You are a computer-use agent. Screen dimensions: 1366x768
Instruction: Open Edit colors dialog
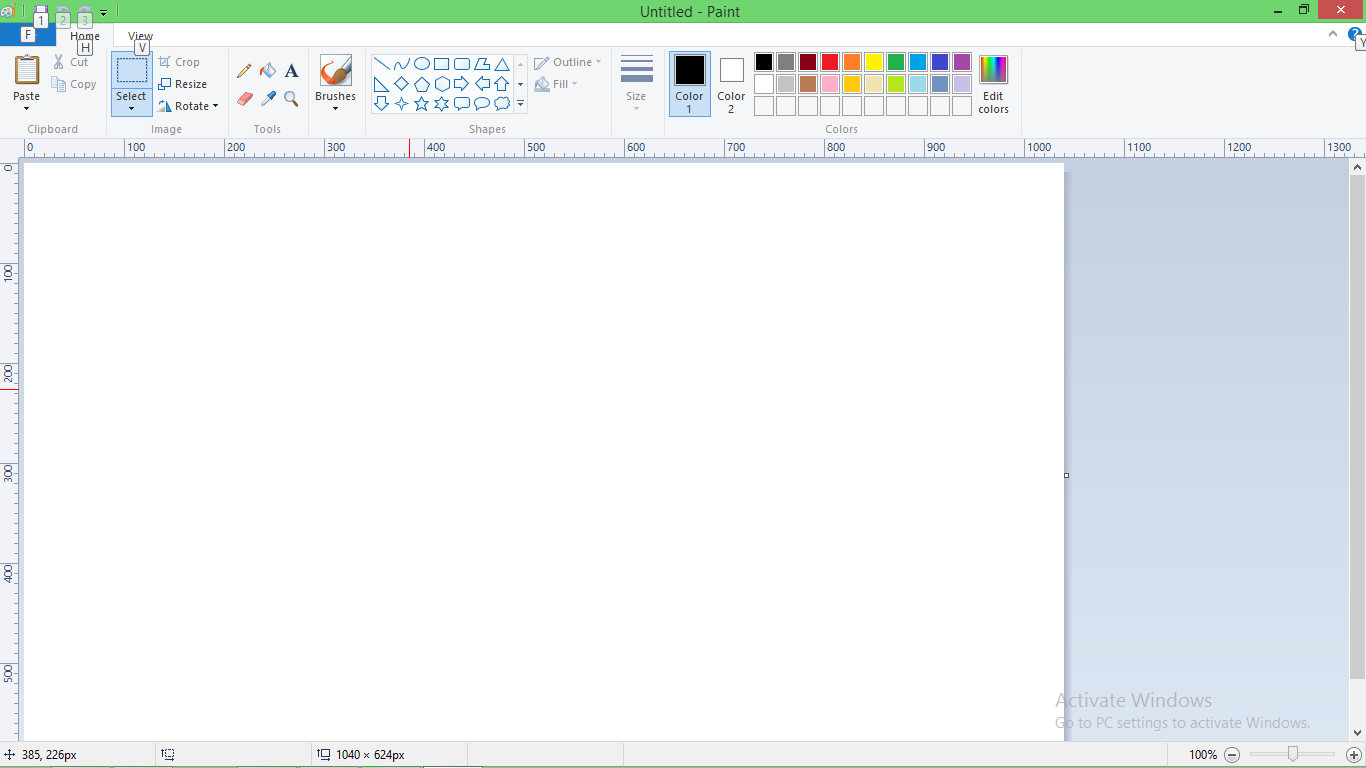point(993,83)
